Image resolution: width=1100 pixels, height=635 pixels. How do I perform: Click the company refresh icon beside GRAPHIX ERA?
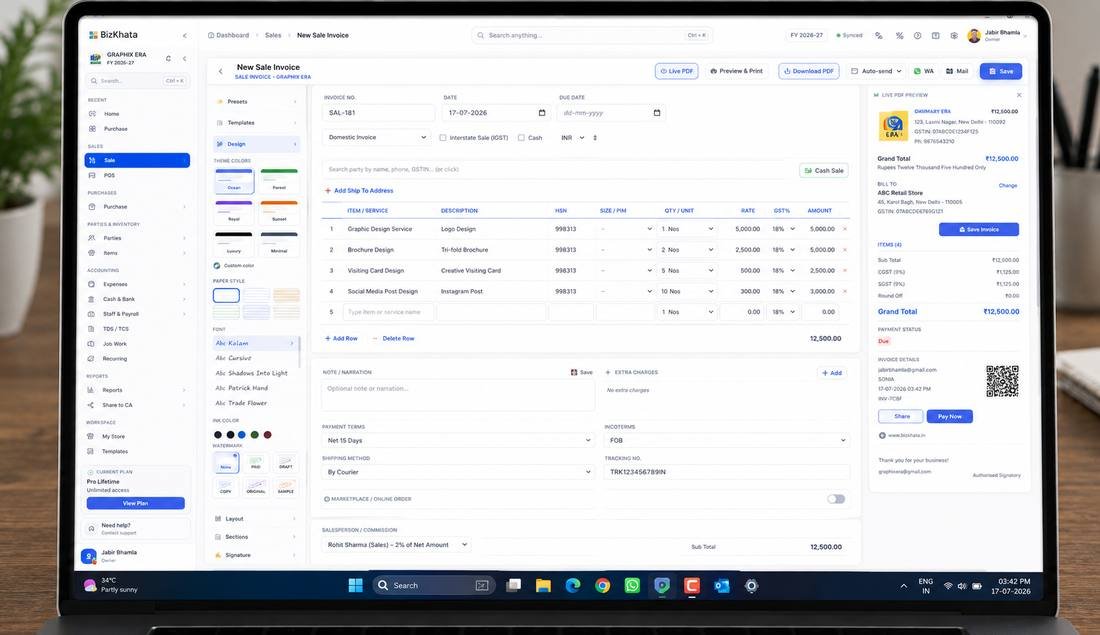[x=168, y=58]
